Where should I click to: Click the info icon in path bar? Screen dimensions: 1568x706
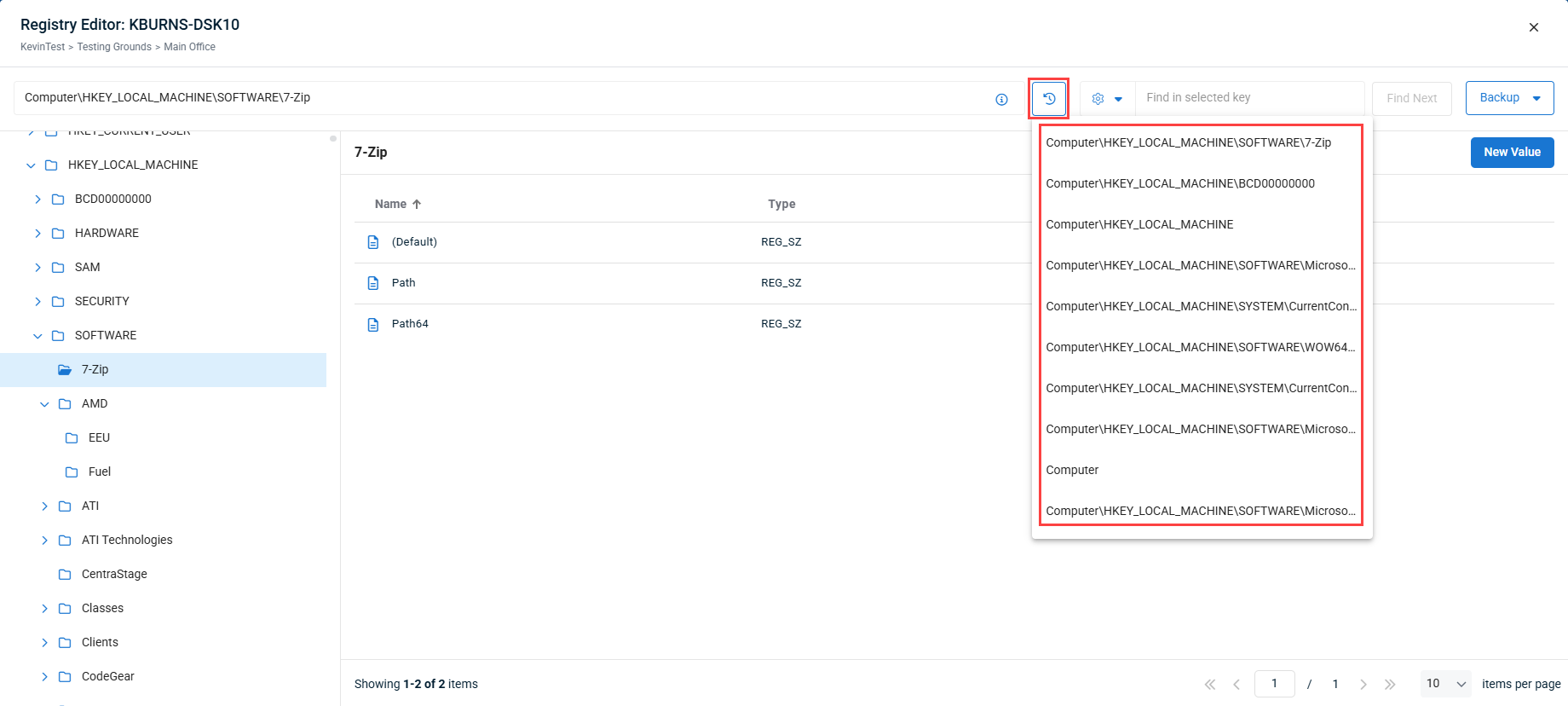coord(1001,100)
